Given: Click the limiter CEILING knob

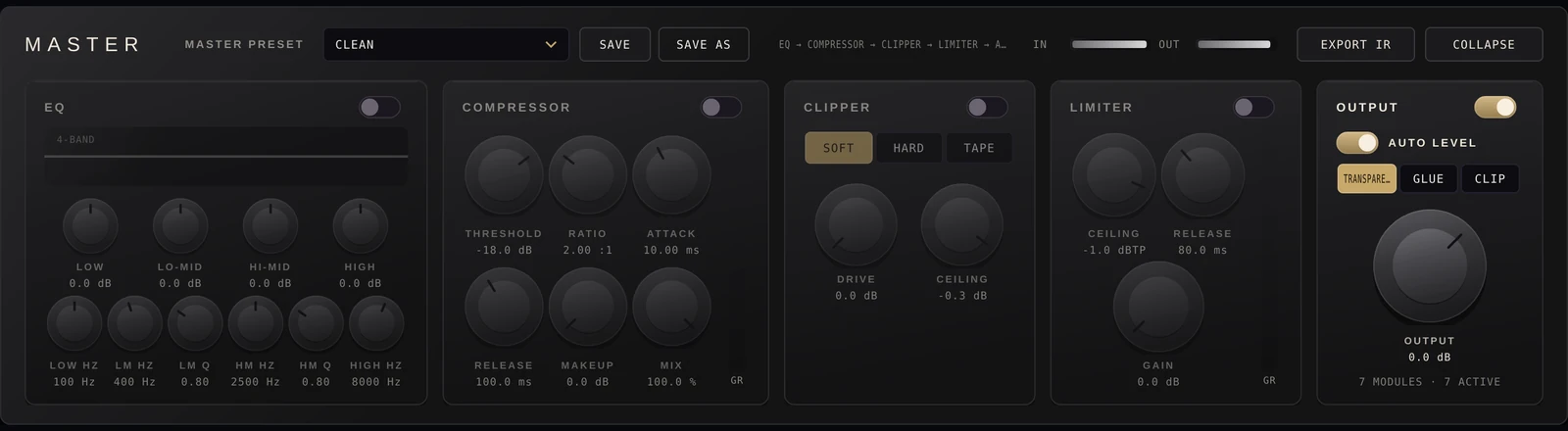Looking at the screenshot, I should (1114, 174).
